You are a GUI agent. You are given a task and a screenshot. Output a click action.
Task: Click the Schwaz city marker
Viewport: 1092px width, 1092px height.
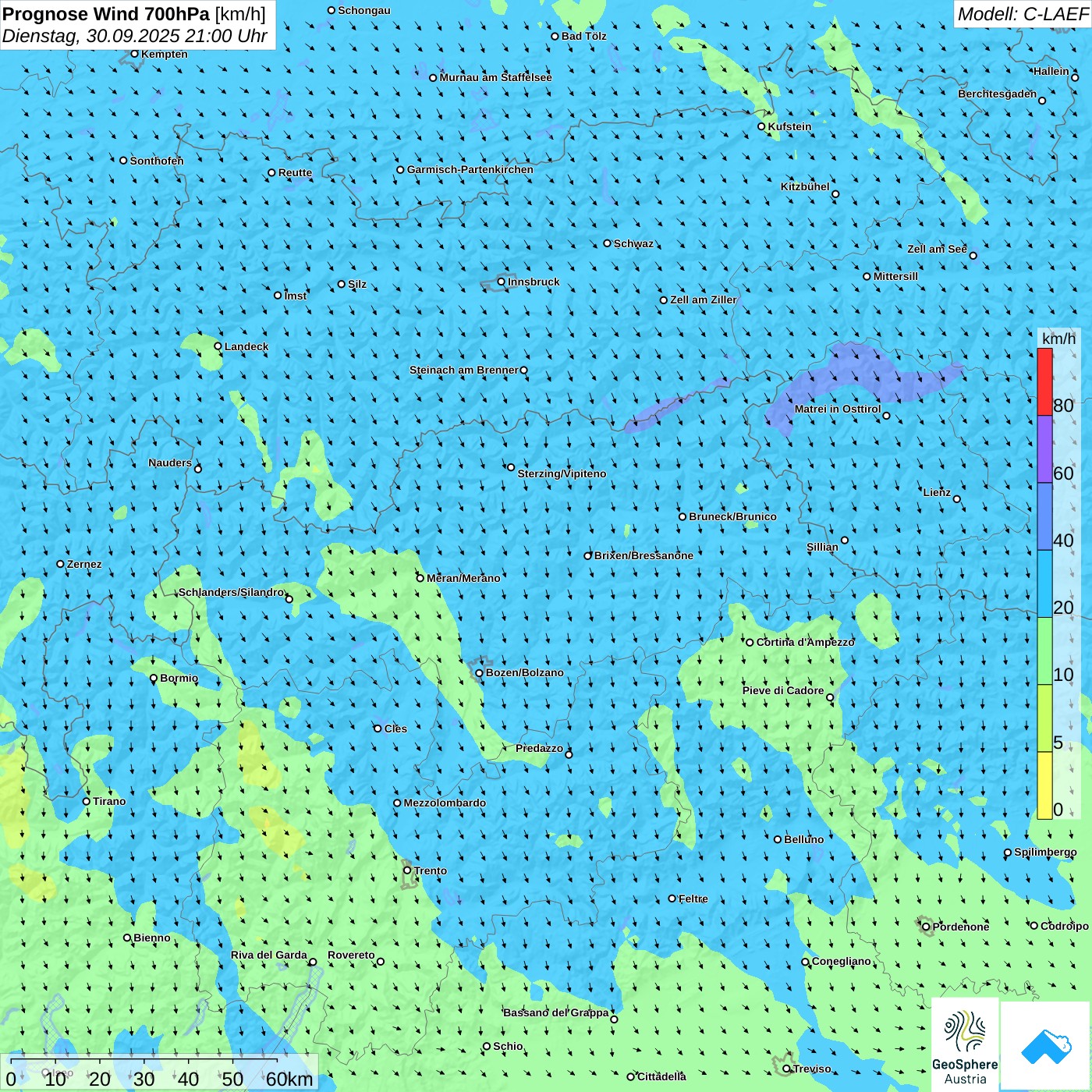[x=608, y=243]
